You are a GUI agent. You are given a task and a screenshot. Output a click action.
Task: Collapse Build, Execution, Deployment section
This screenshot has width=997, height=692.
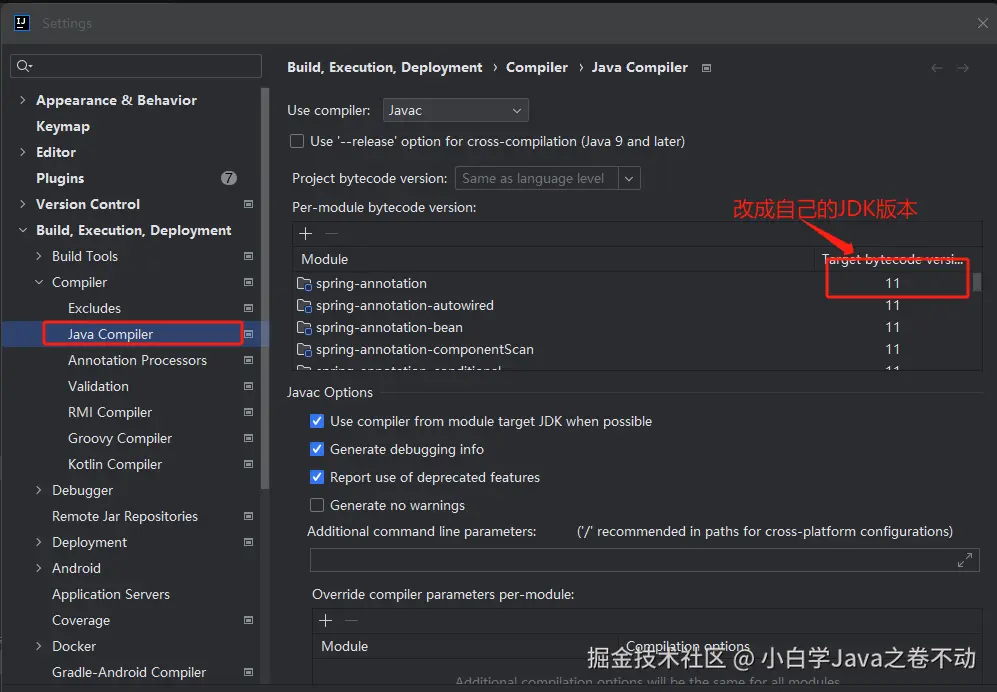pyautogui.click(x=23, y=230)
